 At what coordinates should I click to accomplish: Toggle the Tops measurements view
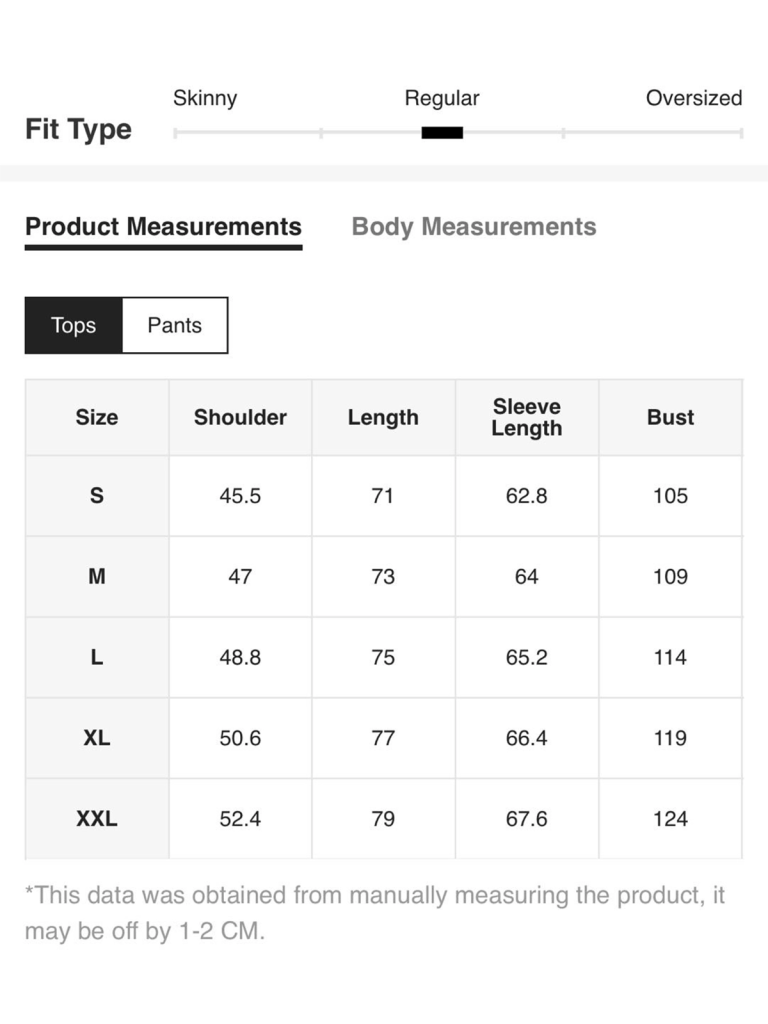pos(73,324)
